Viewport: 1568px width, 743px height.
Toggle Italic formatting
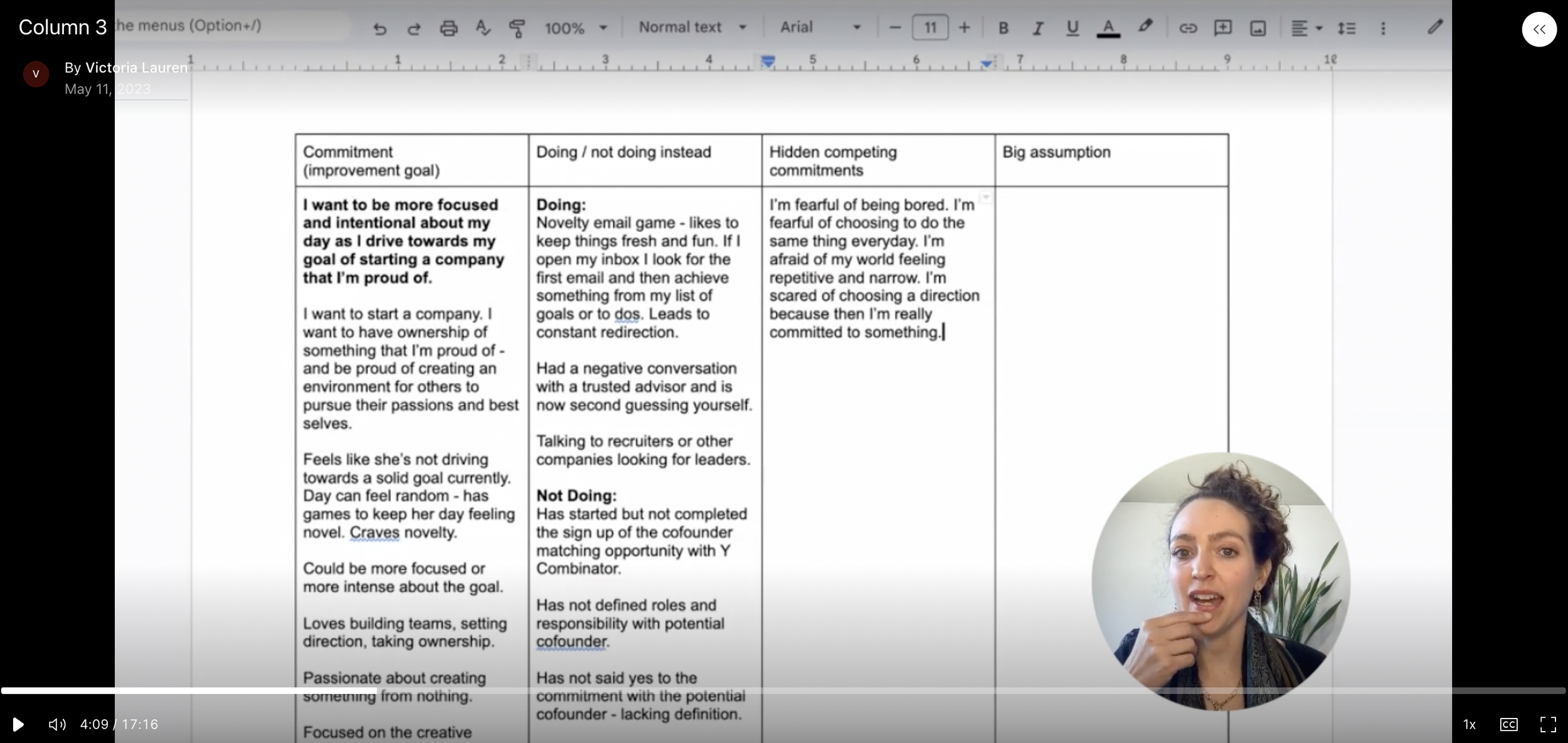[1037, 28]
